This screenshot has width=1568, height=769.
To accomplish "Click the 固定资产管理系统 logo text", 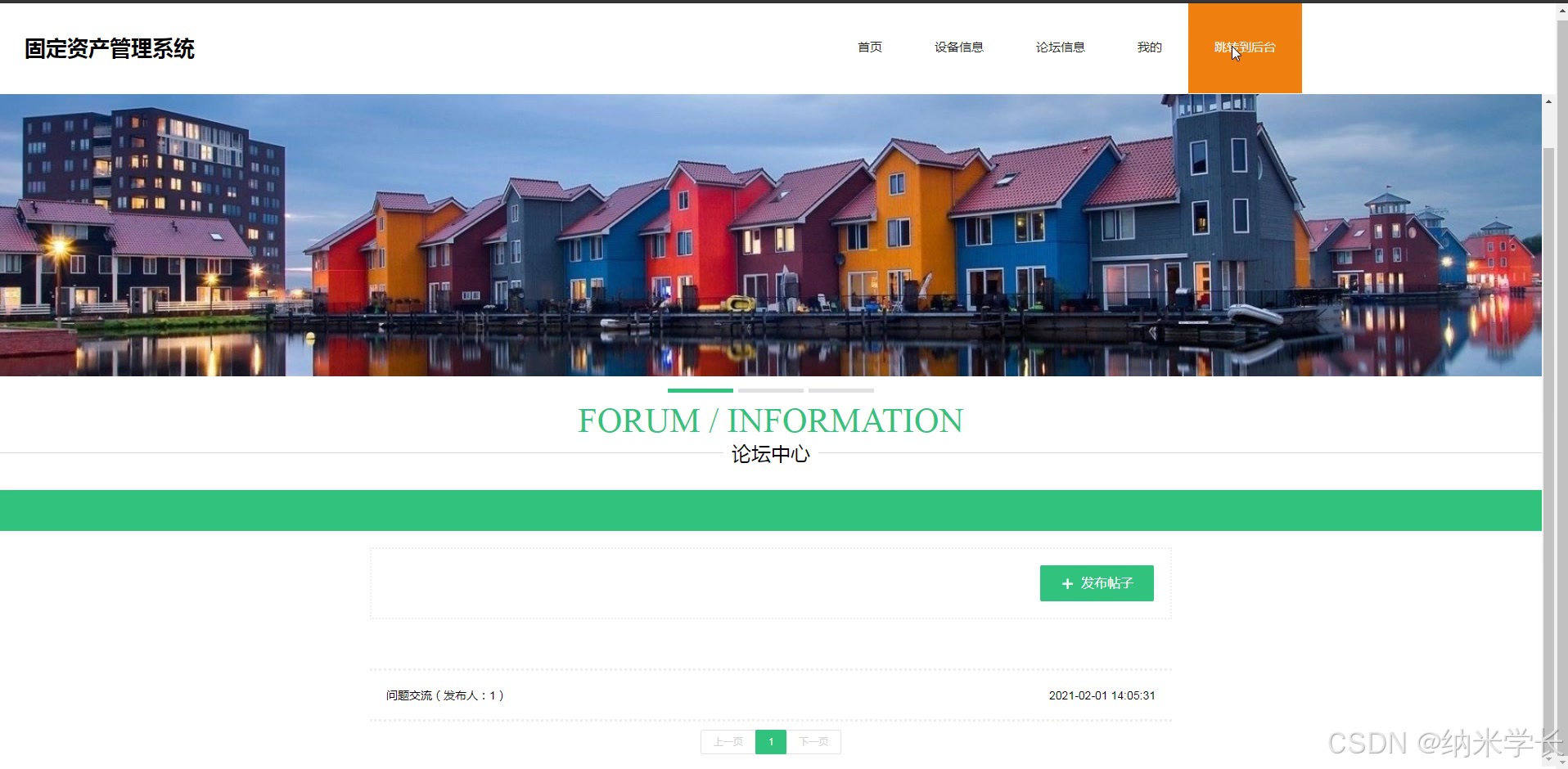I will 109,49.
